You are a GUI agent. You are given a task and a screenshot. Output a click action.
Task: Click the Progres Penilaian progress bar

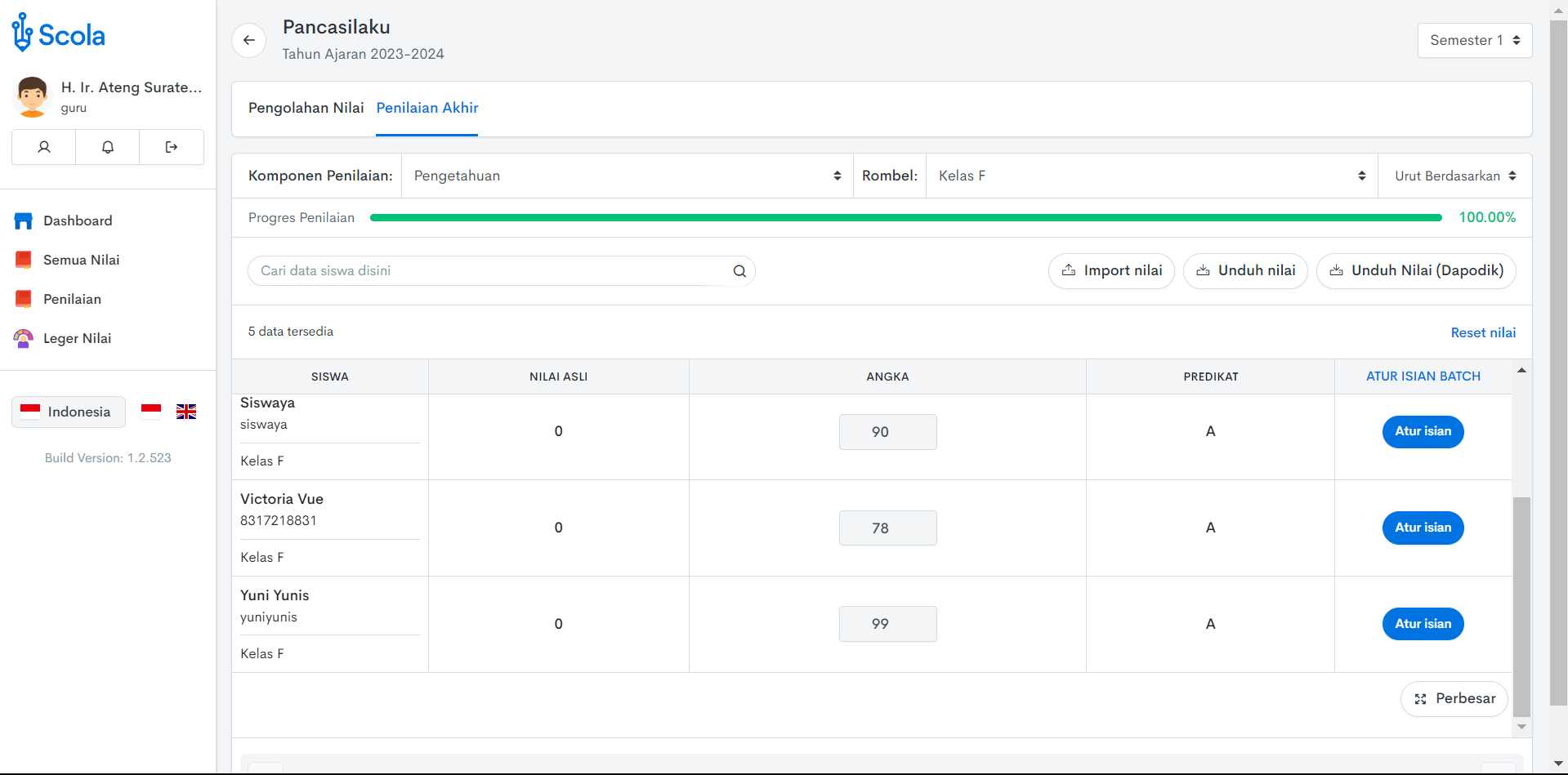tap(905, 218)
